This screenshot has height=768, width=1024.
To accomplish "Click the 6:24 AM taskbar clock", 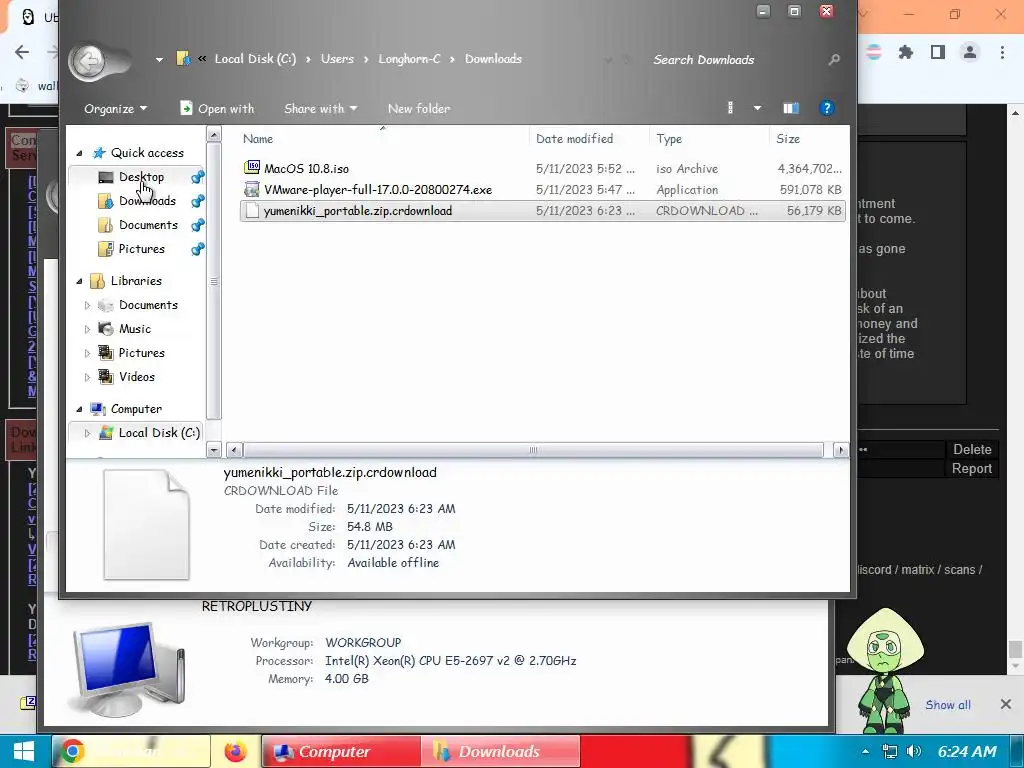I will pyautogui.click(x=967, y=752).
